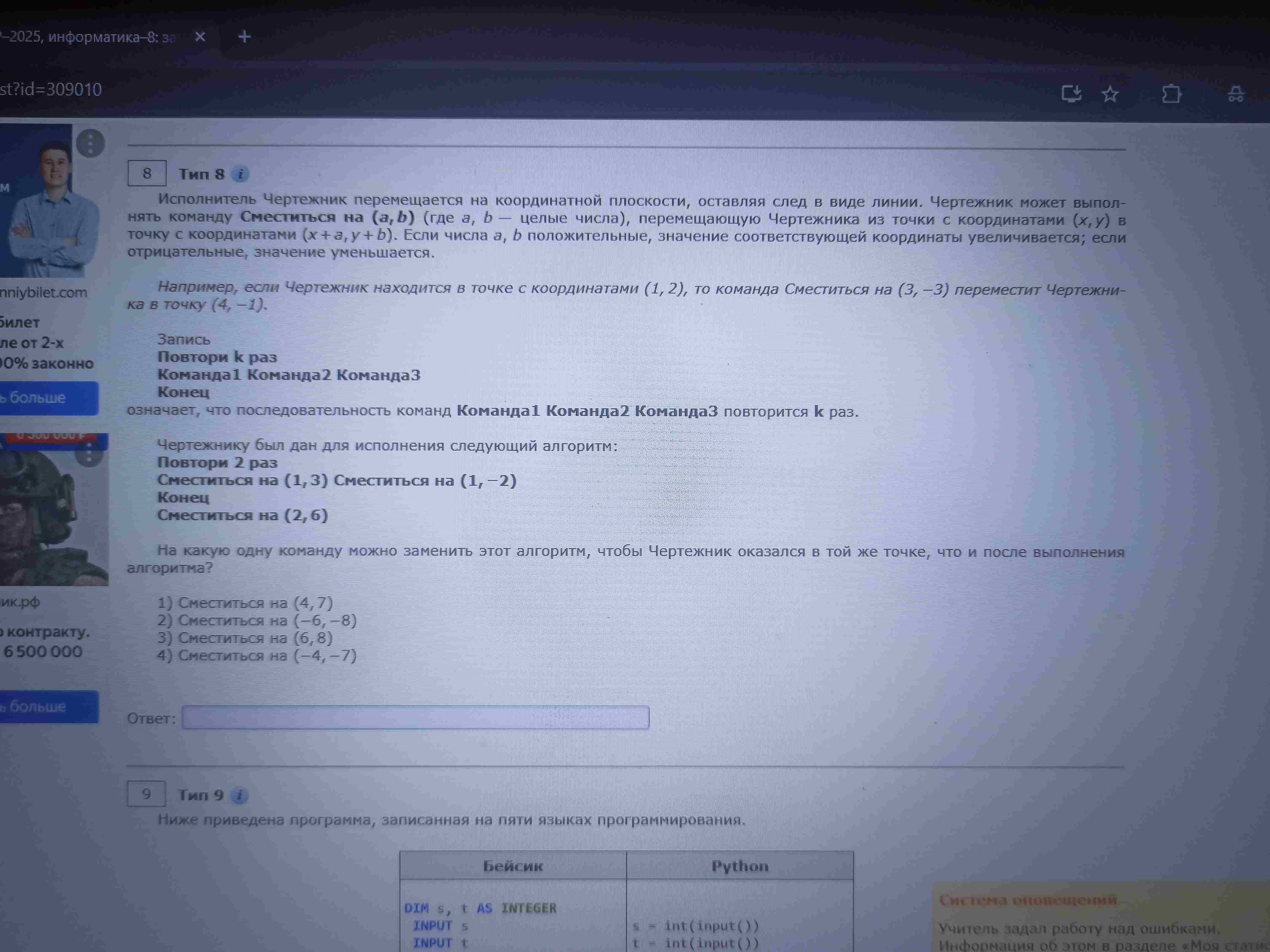Click the task number 9 box

pos(146,794)
